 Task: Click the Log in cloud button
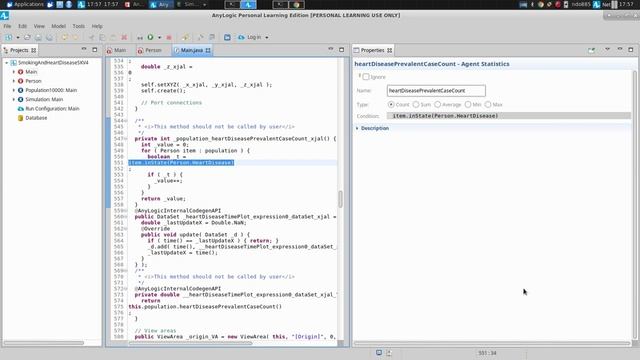[249, 37]
